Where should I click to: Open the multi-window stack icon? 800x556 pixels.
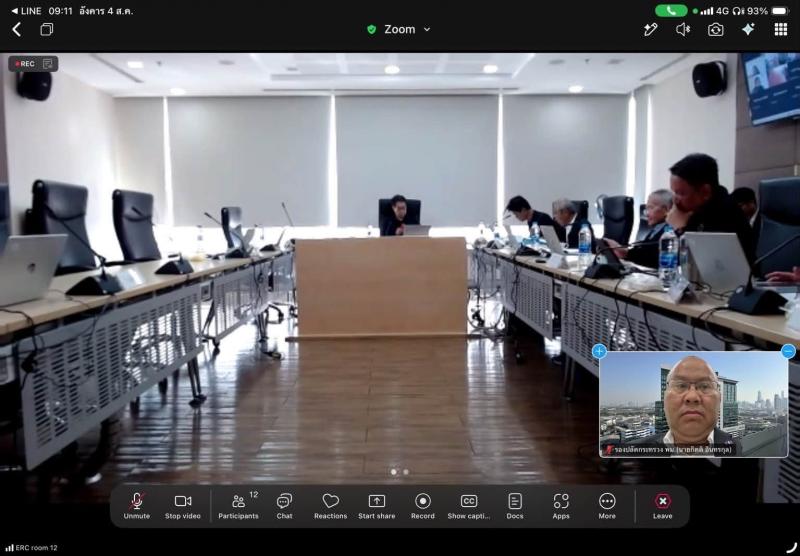pos(46,30)
